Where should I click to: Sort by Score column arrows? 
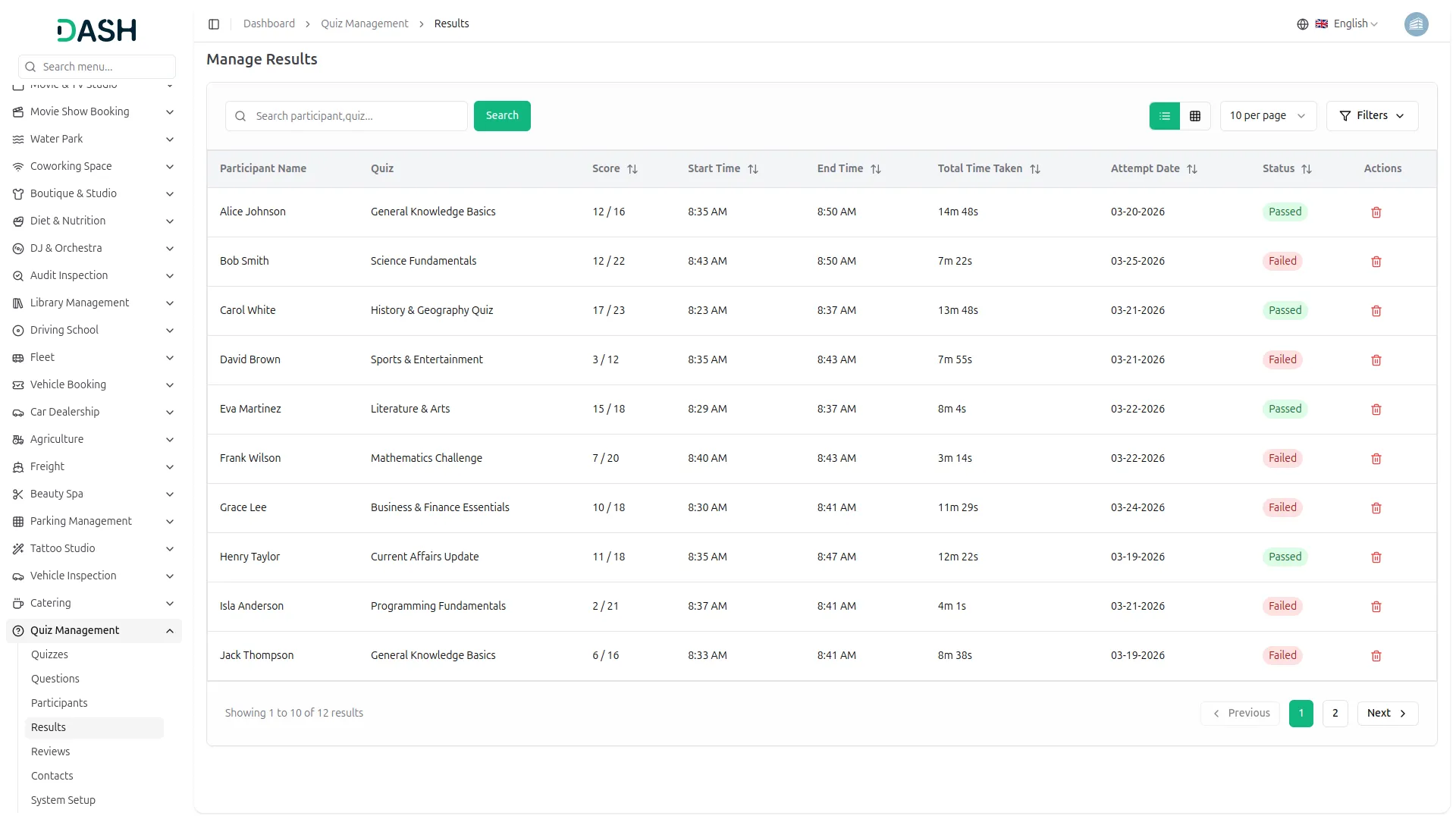pyautogui.click(x=632, y=169)
